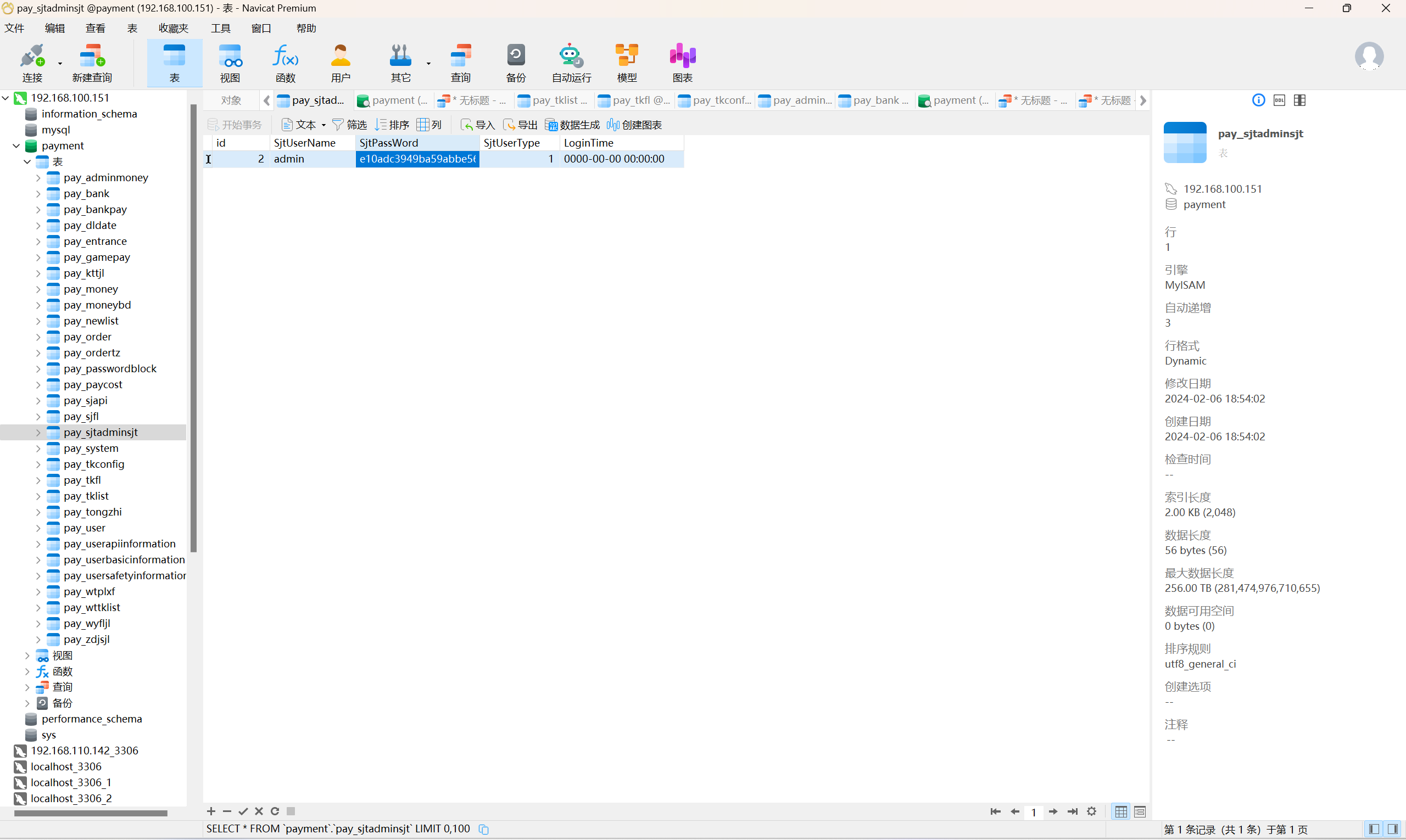Open 新建查询 (New Query)

pos(92,63)
